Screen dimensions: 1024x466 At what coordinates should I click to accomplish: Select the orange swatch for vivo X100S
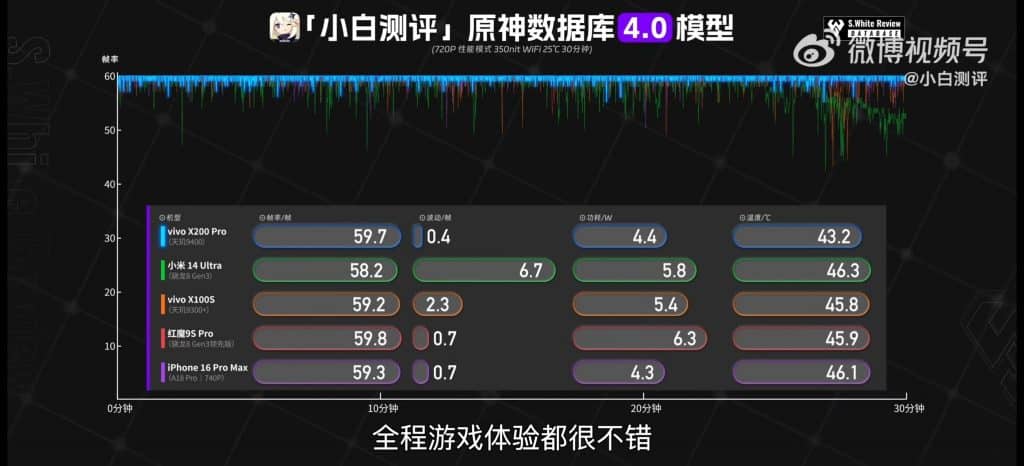click(163, 304)
